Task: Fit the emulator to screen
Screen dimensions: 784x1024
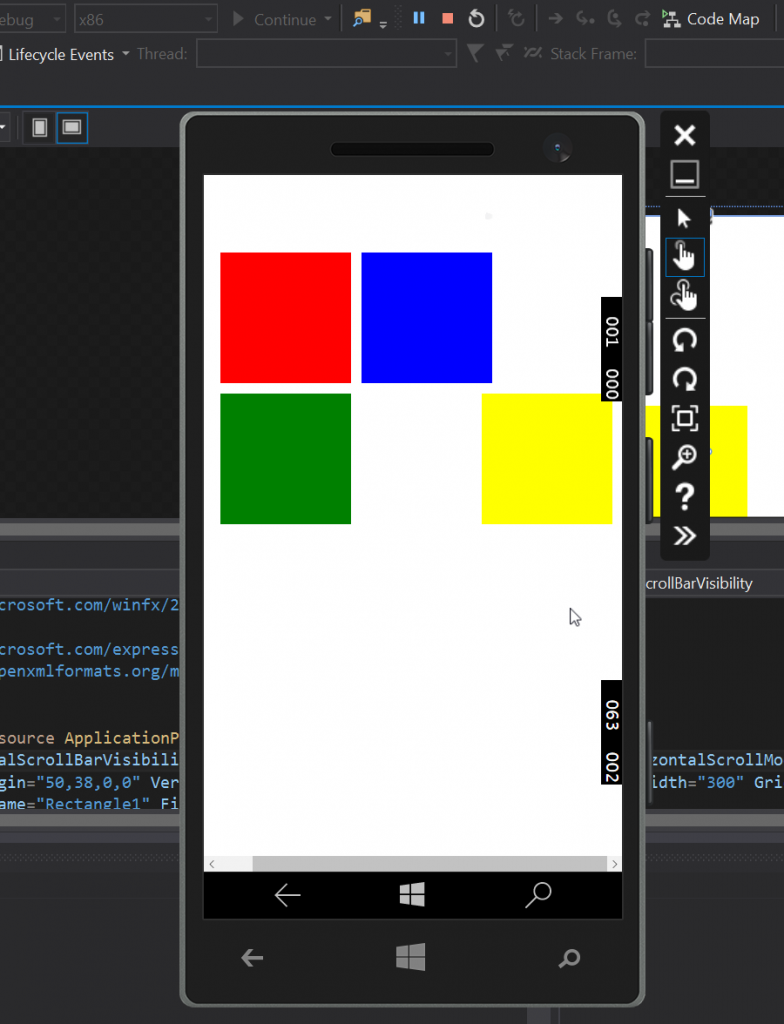Action: [x=685, y=418]
